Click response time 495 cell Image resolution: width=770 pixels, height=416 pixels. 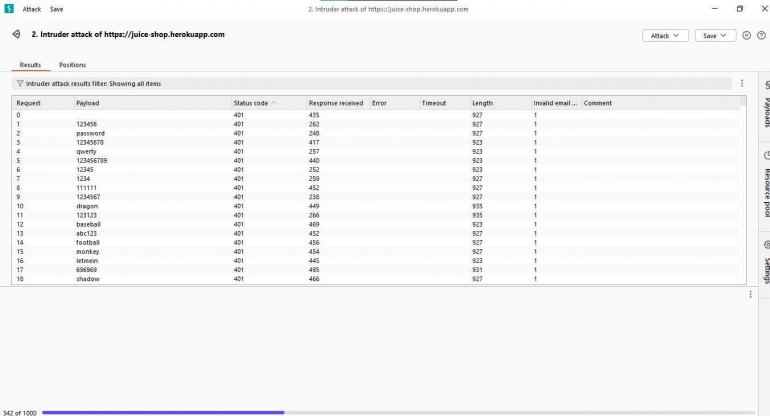(x=314, y=270)
